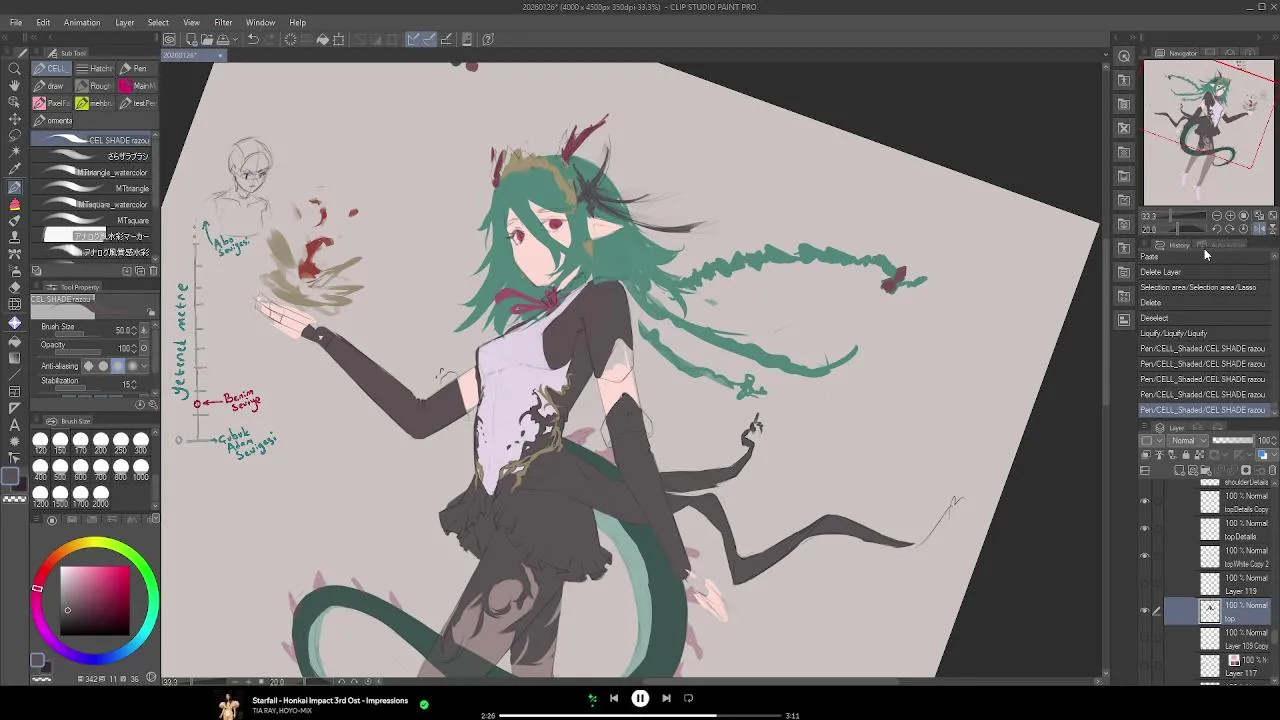This screenshot has height=720, width=1280.
Task: Click sub tool list scroll-down arrow
Action: [x=154, y=258]
